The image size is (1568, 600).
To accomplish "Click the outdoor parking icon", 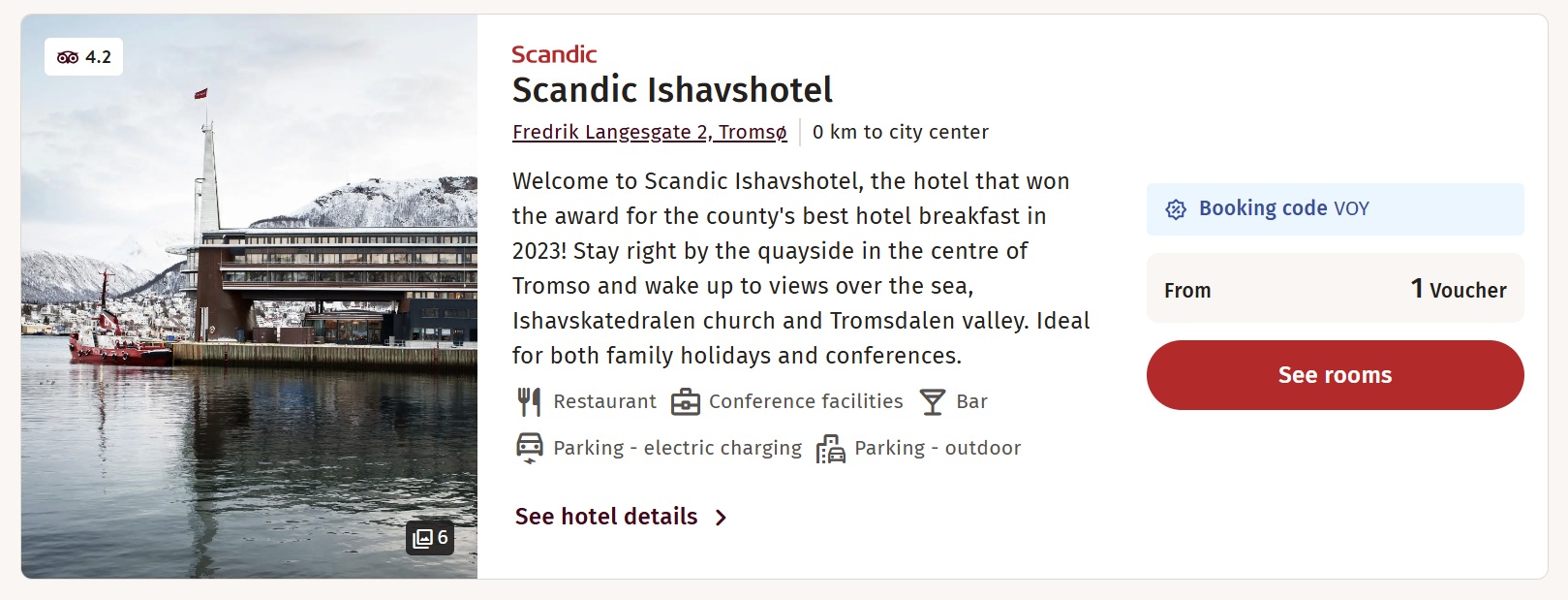I will [830, 449].
